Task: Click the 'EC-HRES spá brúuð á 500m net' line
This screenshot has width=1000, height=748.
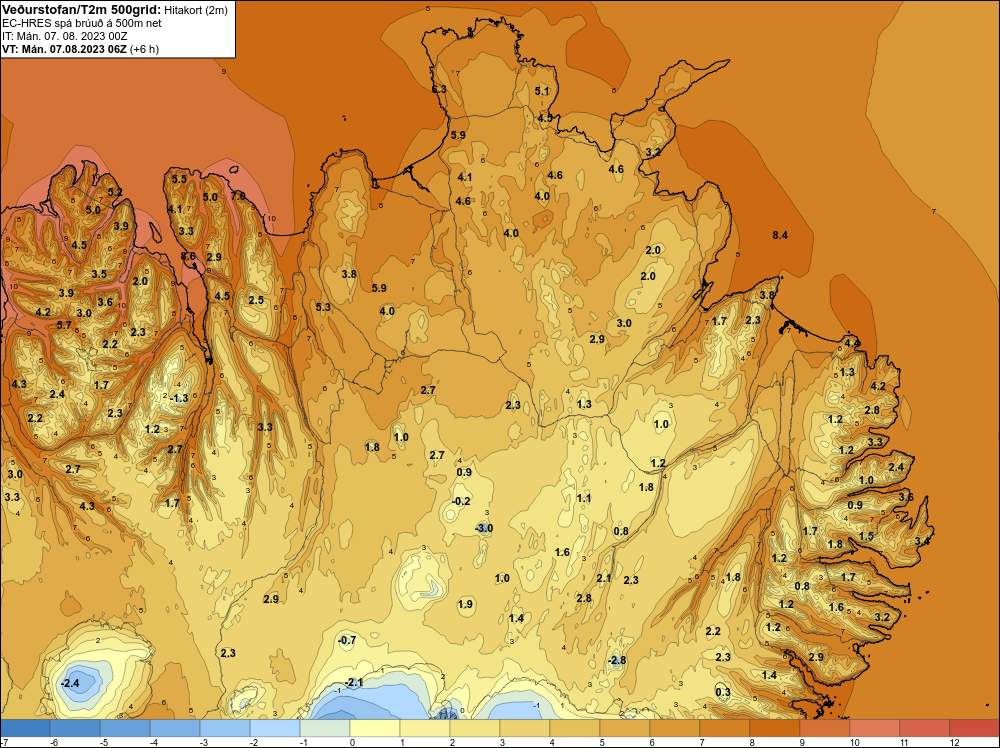Action: pyautogui.click(x=81, y=23)
